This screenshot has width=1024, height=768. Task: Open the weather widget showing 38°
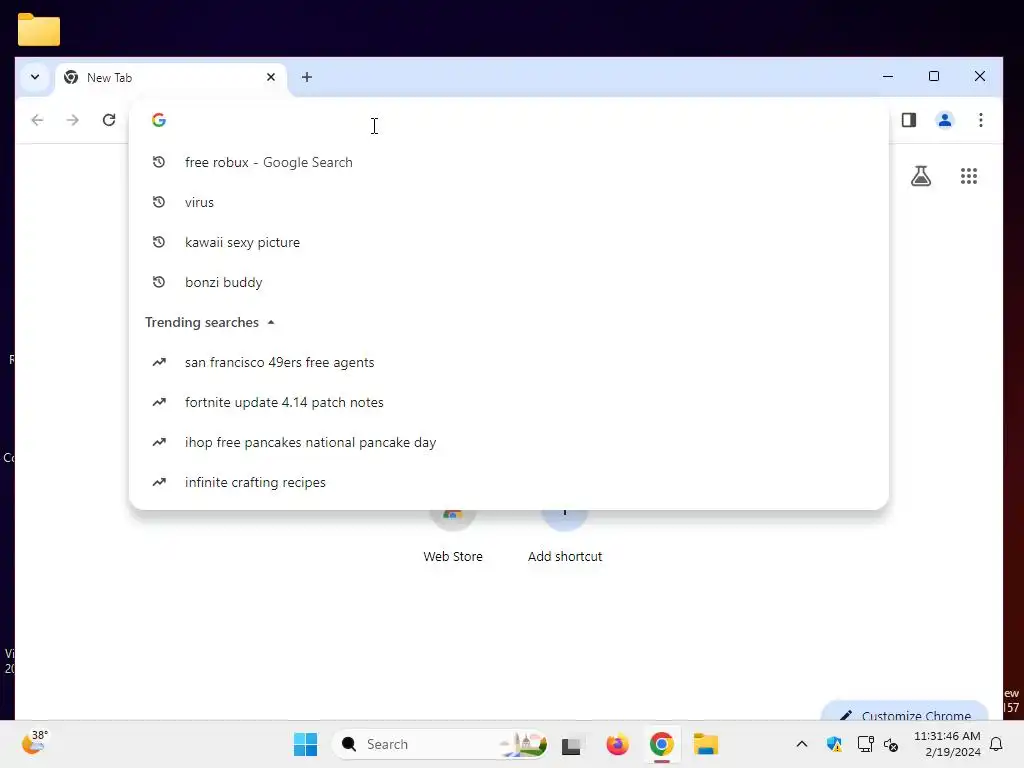pos(35,743)
